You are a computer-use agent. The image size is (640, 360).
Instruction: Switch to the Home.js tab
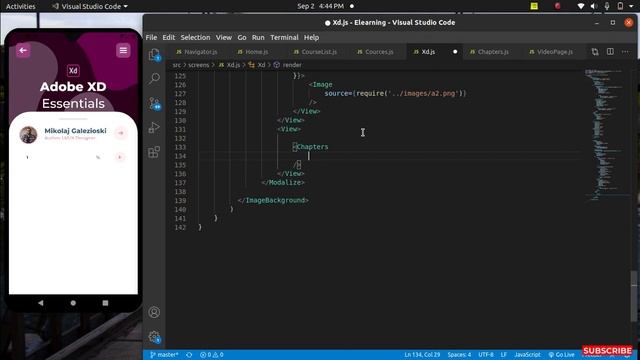tap(253, 52)
